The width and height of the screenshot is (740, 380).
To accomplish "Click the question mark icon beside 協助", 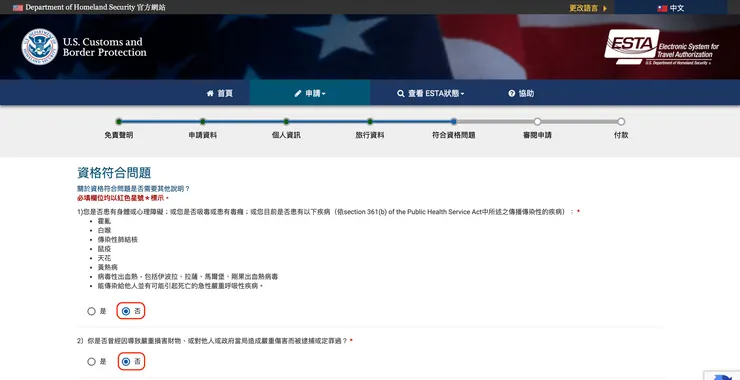I will tap(512, 93).
